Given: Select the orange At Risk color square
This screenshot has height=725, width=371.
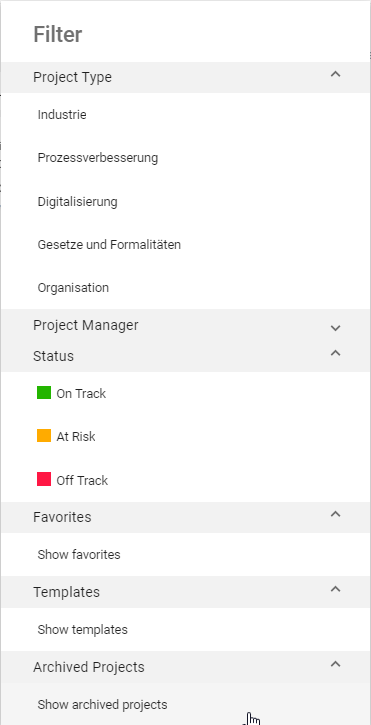Looking at the screenshot, I should pyautogui.click(x=44, y=436).
